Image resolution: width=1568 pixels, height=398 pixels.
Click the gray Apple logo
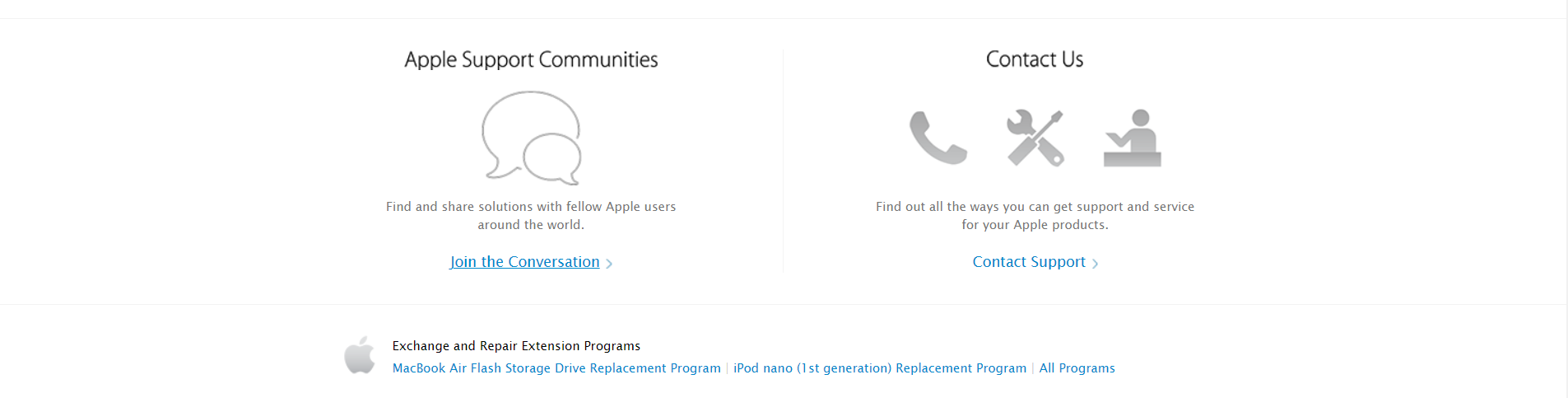[360, 355]
